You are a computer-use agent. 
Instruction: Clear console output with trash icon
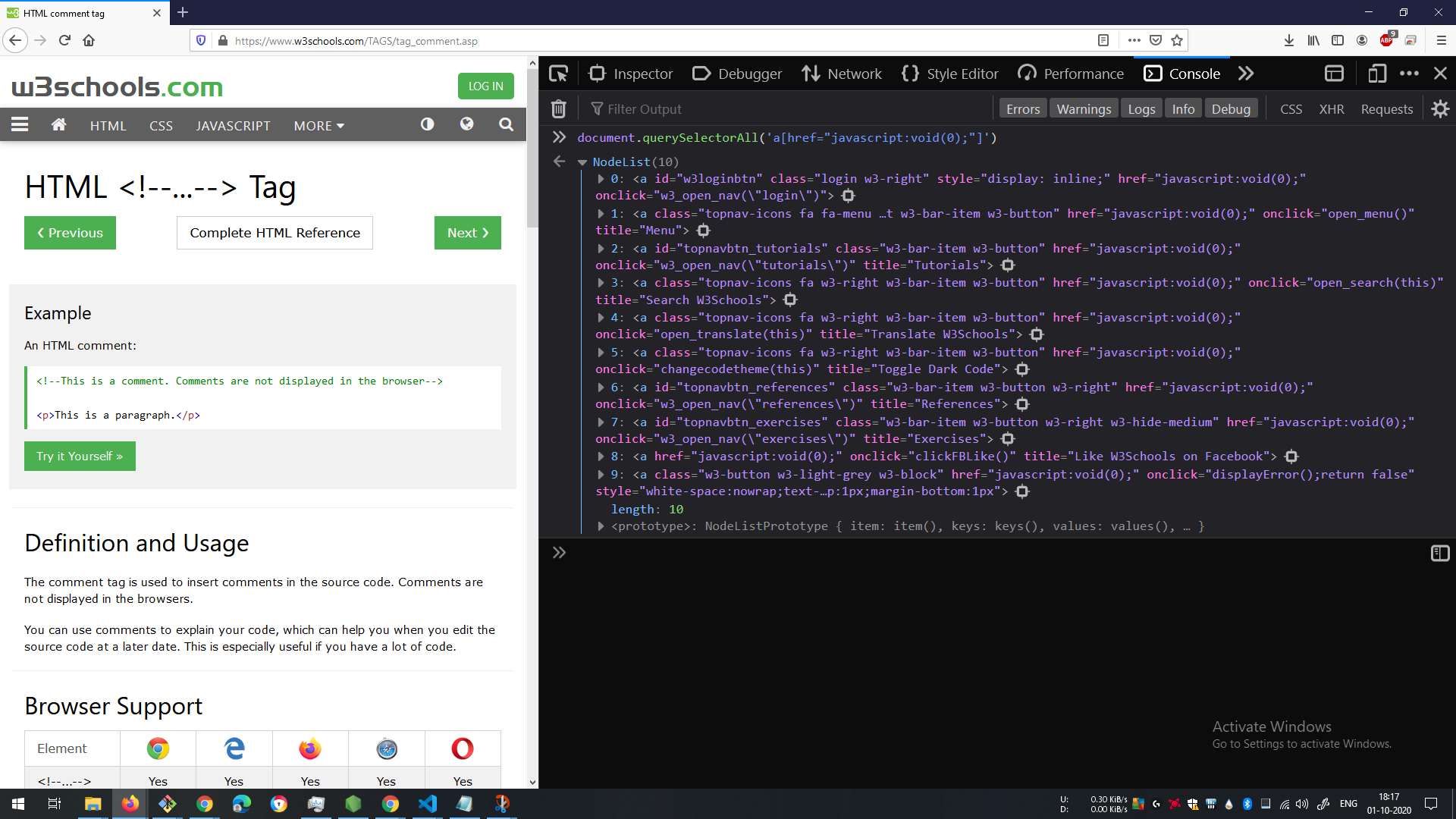pyautogui.click(x=559, y=109)
